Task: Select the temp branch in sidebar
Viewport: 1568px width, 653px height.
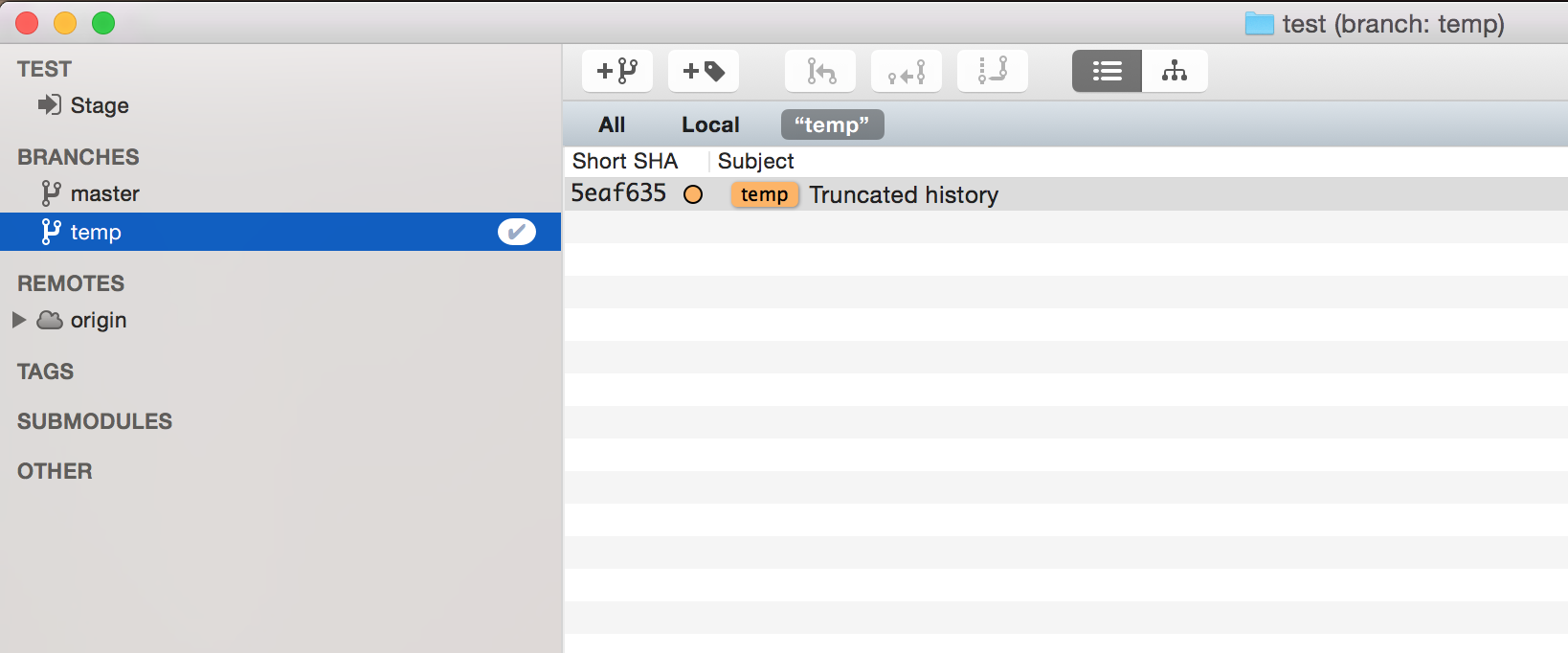Action: point(280,232)
